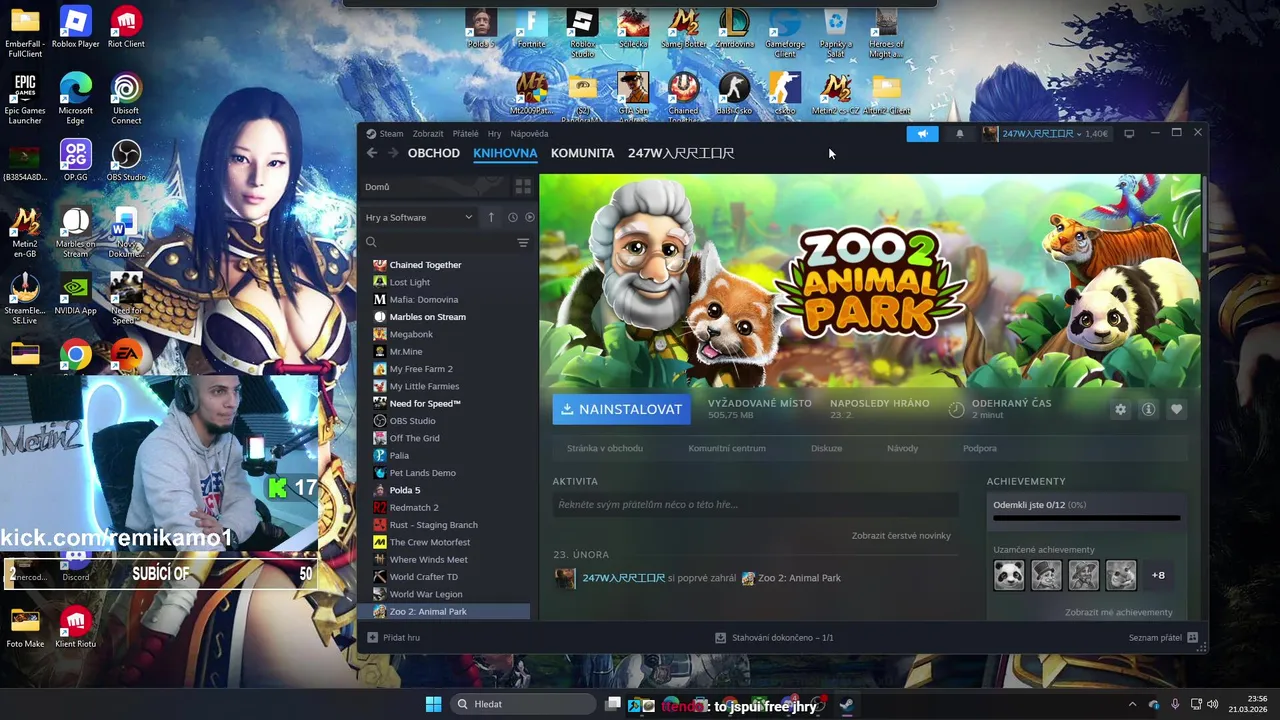Open the taskbar volume icon
Image resolution: width=1280 pixels, height=720 pixels.
coord(1212,704)
